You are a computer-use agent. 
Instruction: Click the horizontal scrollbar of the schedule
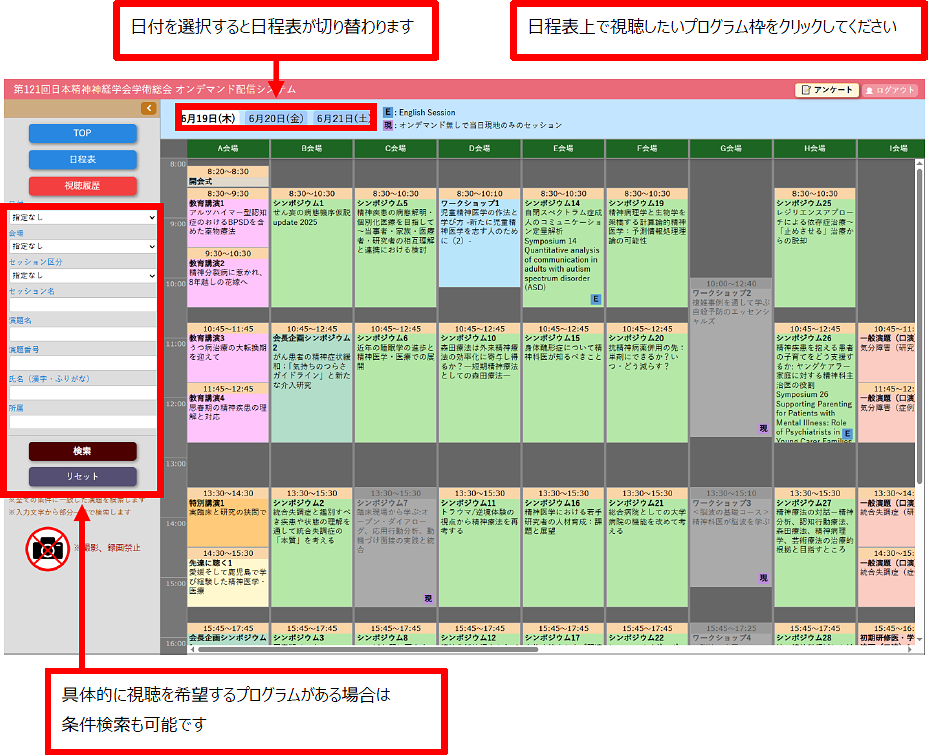(x=368, y=650)
